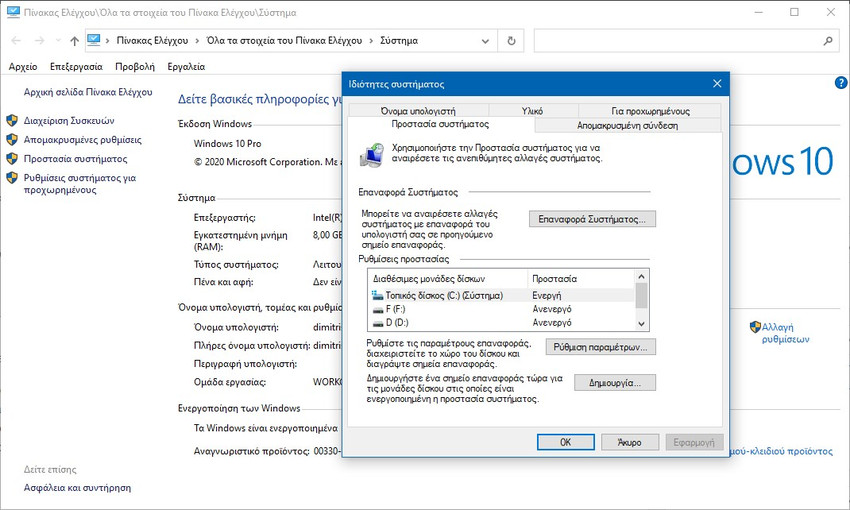
Task: Click shield icon beside Διαχείριση Συσκευών
Action: pos(12,120)
